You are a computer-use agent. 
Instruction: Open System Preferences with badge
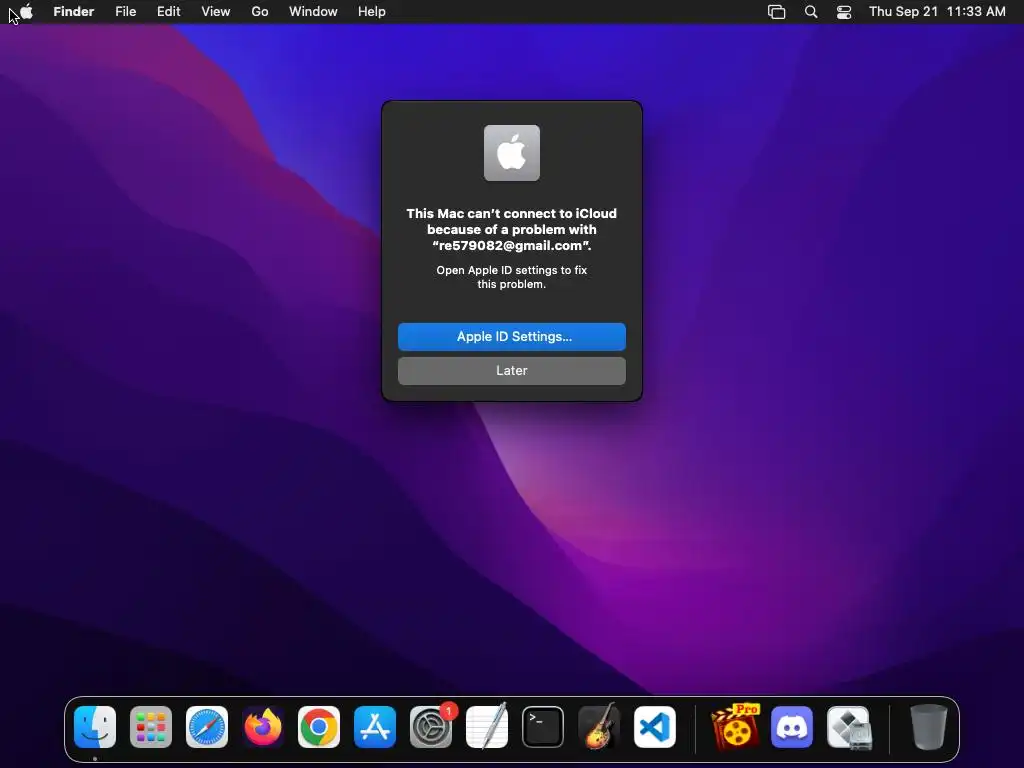click(x=431, y=727)
